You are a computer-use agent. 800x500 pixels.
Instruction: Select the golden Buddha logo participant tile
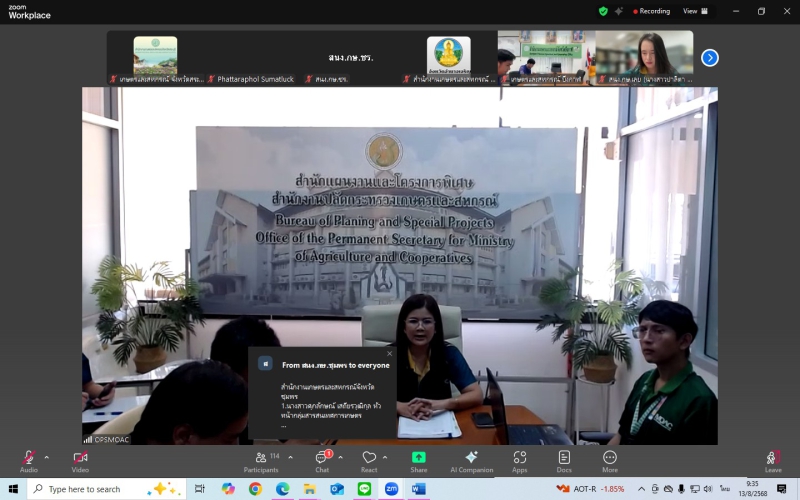click(448, 58)
